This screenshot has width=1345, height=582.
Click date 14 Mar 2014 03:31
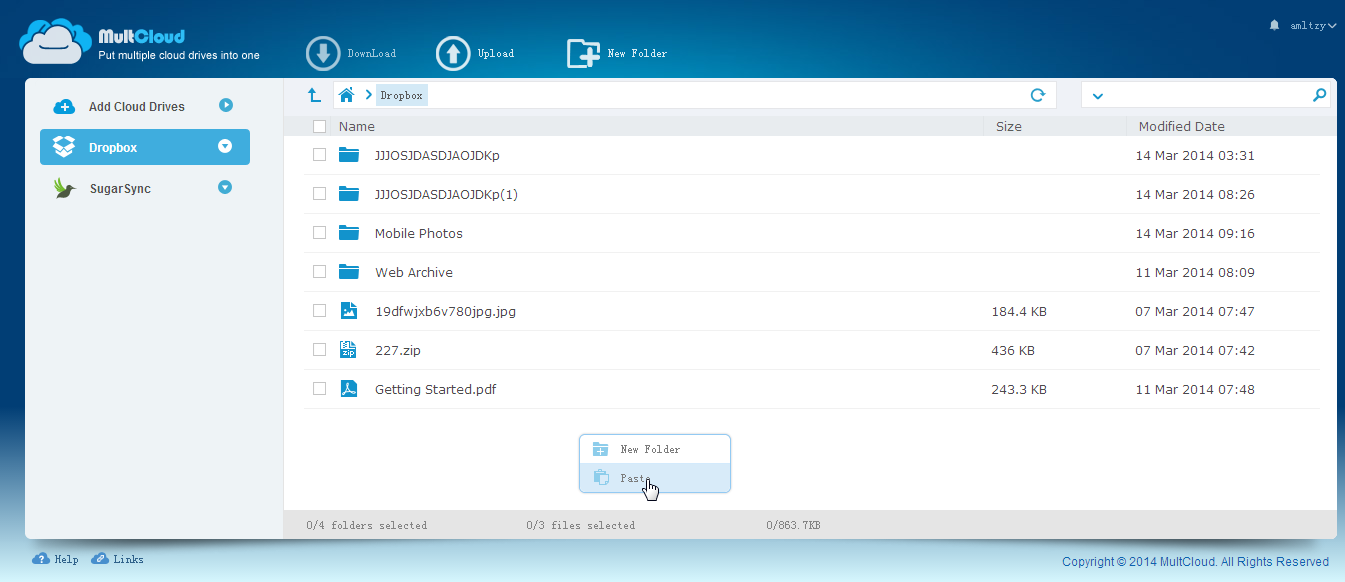tap(1195, 155)
